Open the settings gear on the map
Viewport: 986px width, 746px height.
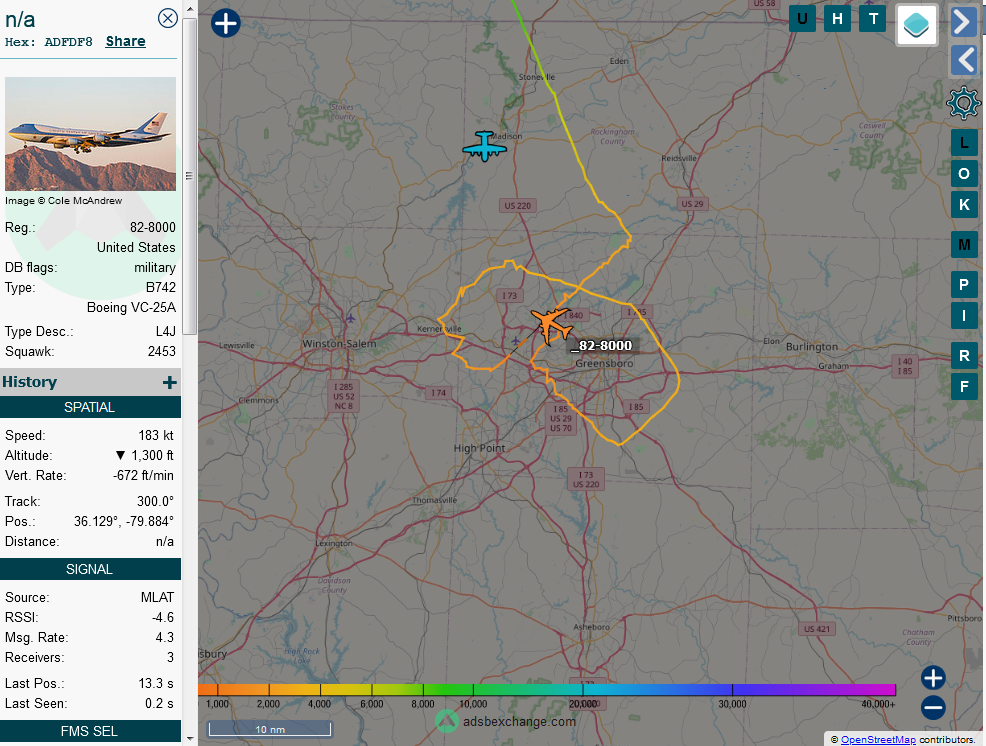pos(963,103)
